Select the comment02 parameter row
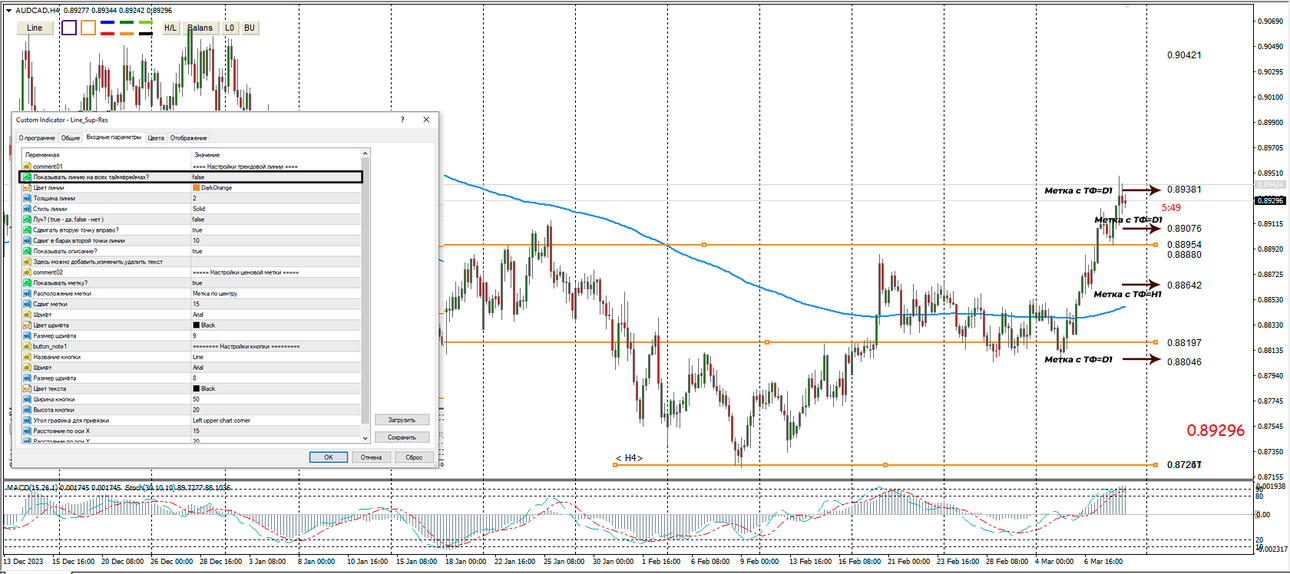1290x574 pixels. tap(191, 272)
